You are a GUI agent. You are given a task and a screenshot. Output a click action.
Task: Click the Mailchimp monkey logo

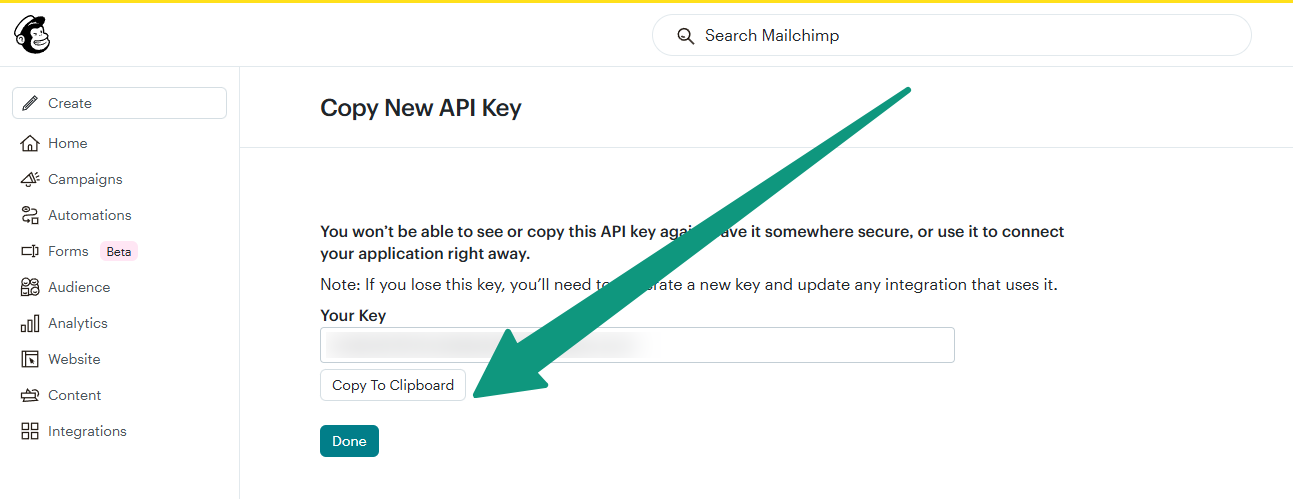pyautogui.click(x=31, y=35)
